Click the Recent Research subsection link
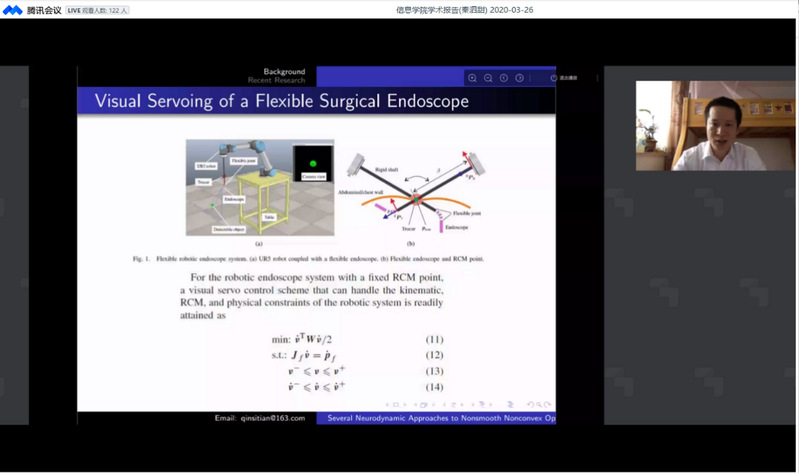 276,80
